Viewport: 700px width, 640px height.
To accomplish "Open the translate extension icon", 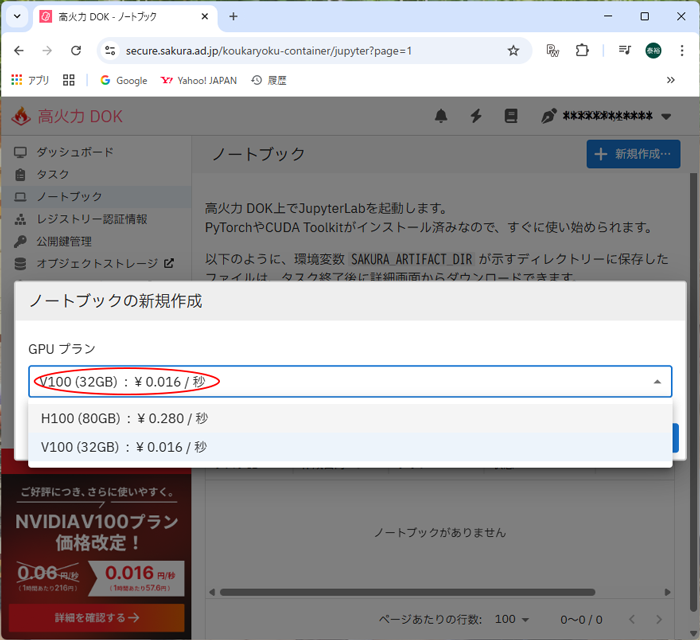I will (553, 50).
